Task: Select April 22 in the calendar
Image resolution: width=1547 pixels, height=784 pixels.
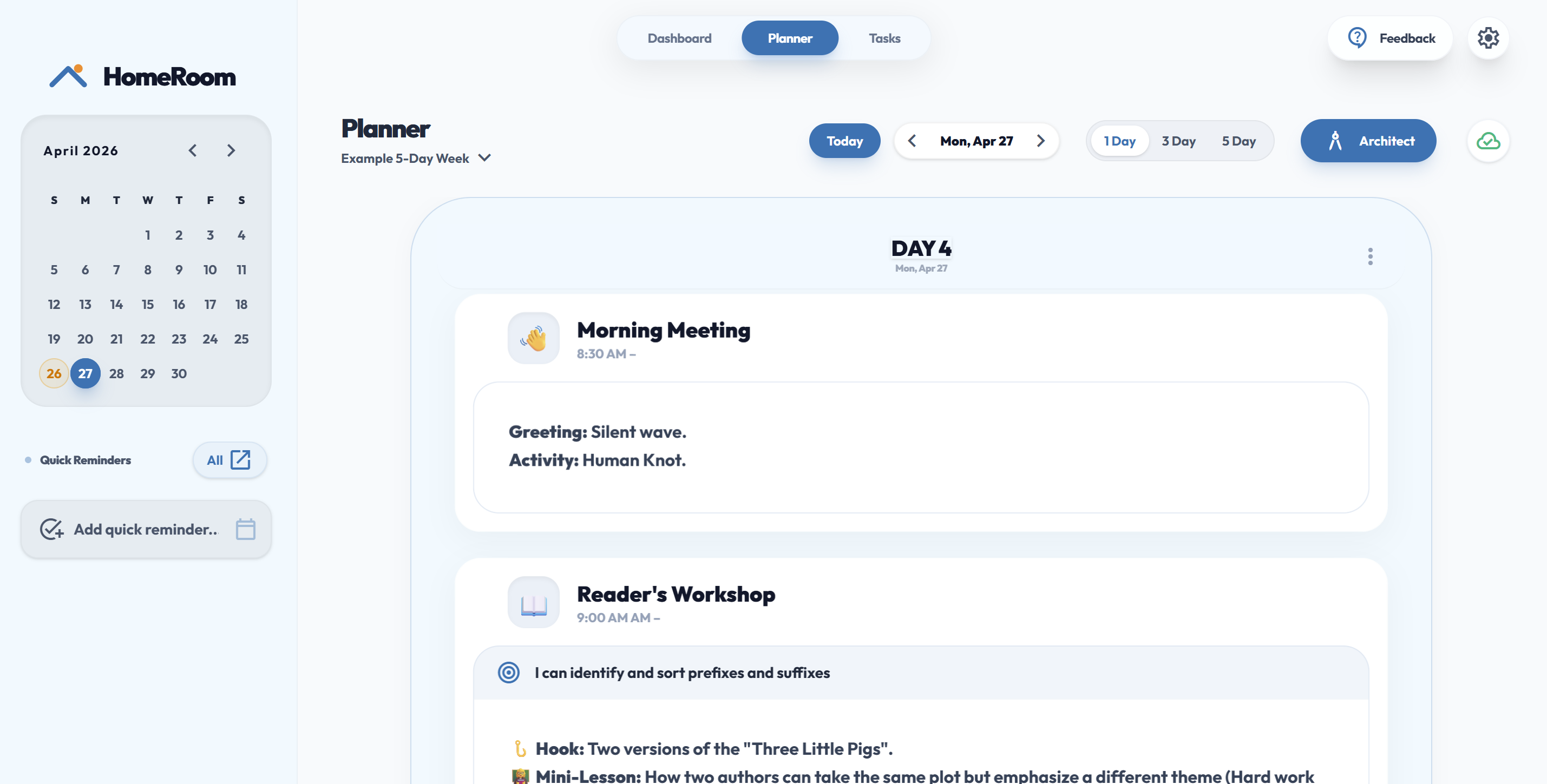Action: (x=148, y=339)
